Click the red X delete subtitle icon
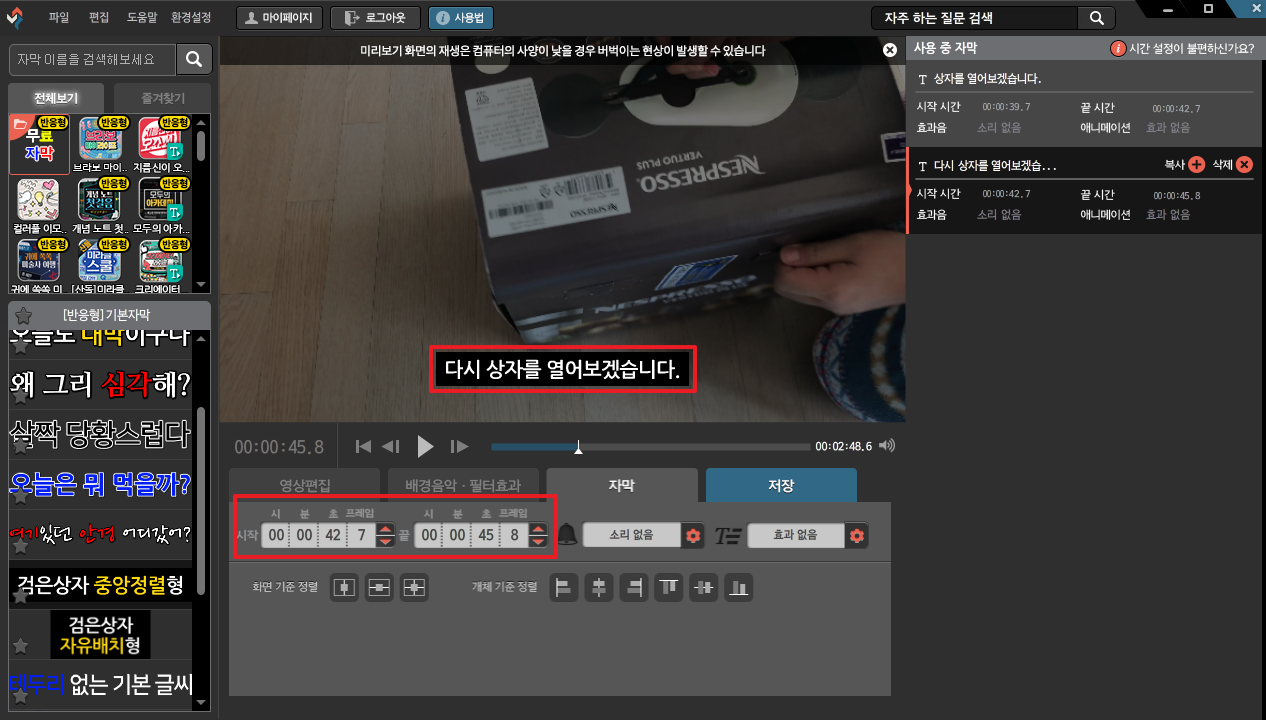 (x=1244, y=165)
